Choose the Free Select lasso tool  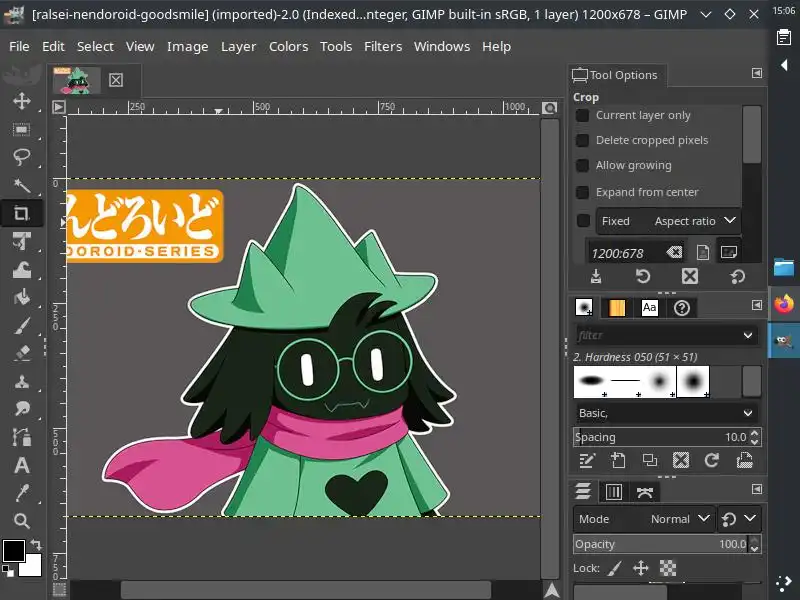click(21, 157)
